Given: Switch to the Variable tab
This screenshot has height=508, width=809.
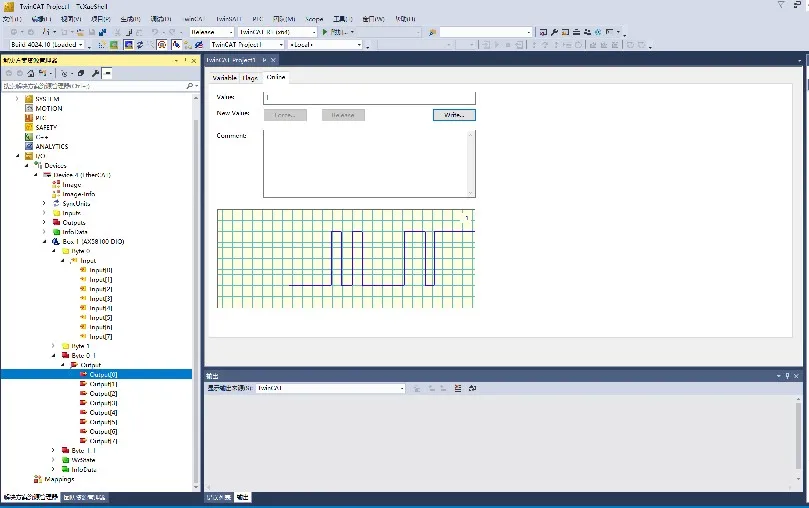Looking at the screenshot, I should pos(224,77).
